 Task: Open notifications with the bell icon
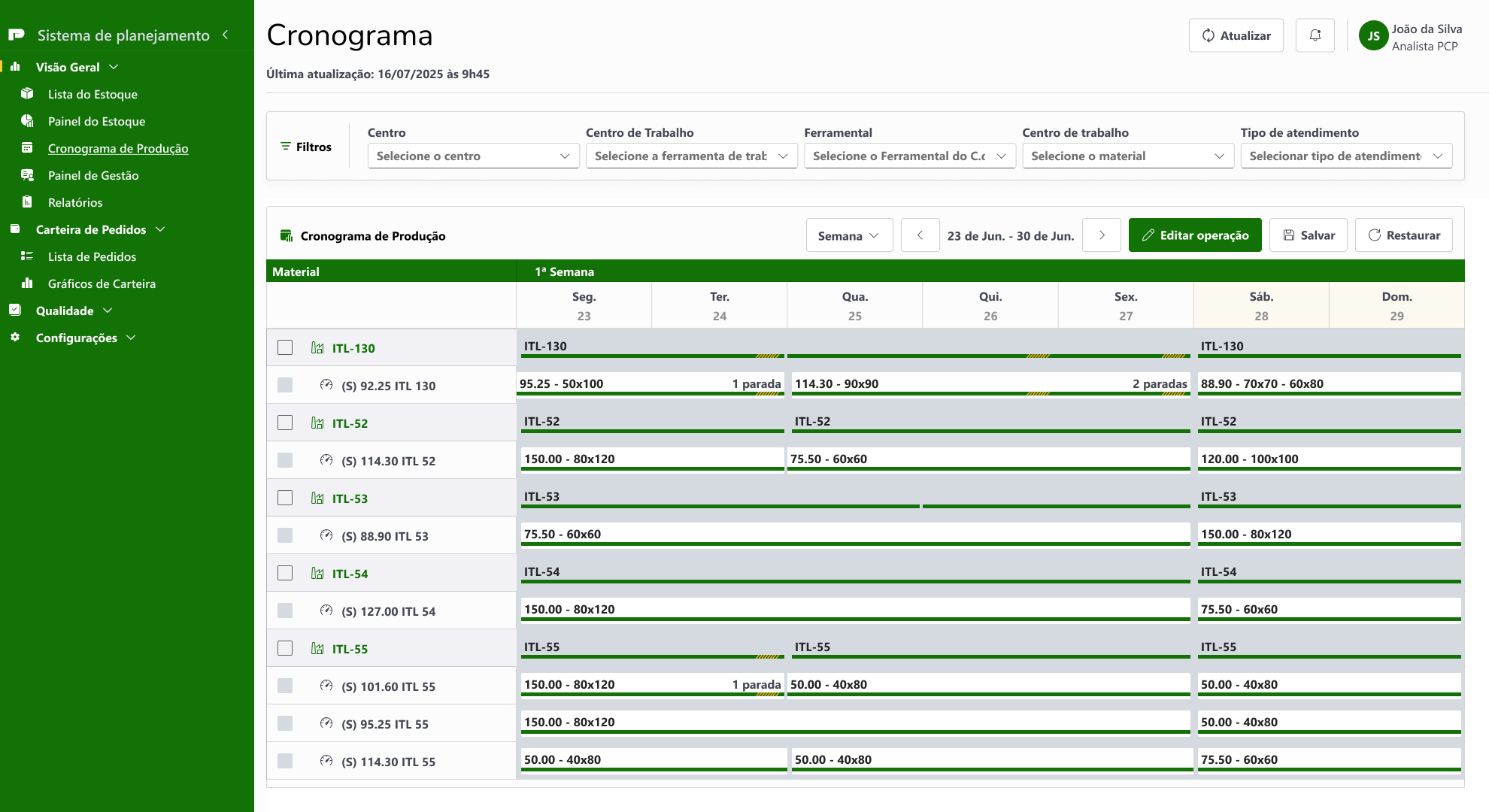(1315, 35)
